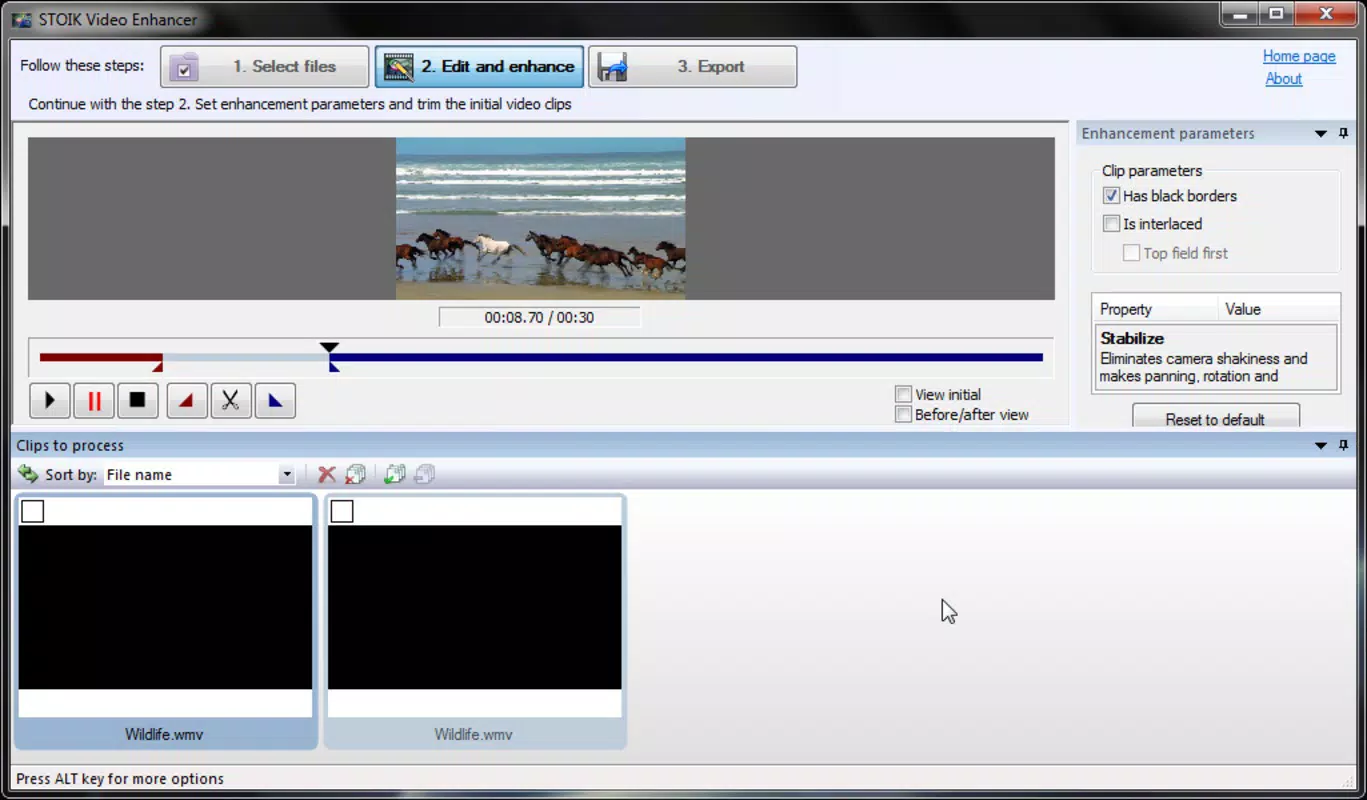Viewport: 1367px width, 800px height.
Task: Click the red trim-start marker under the timeline
Action: (x=157, y=366)
